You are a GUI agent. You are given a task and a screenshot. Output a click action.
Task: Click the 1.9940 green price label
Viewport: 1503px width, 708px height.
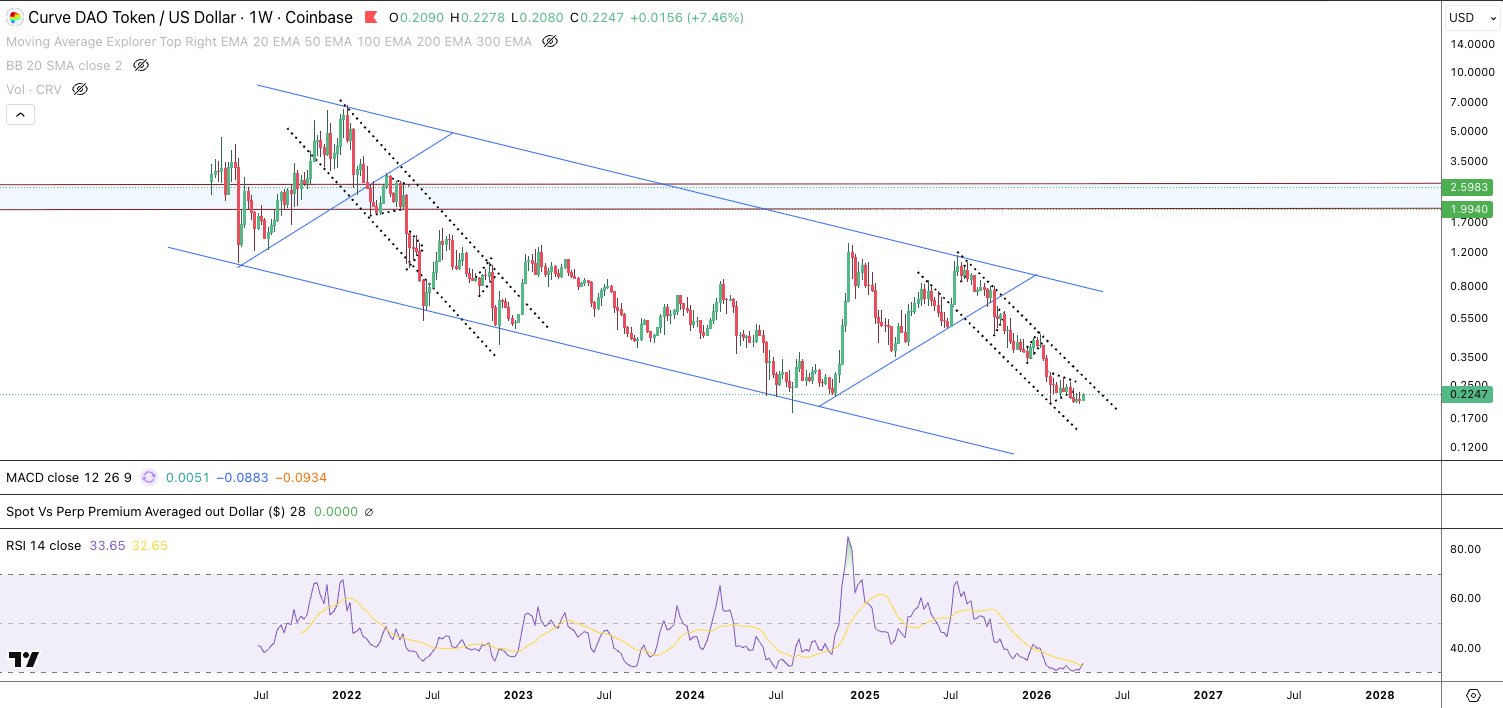(x=1469, y=209)
